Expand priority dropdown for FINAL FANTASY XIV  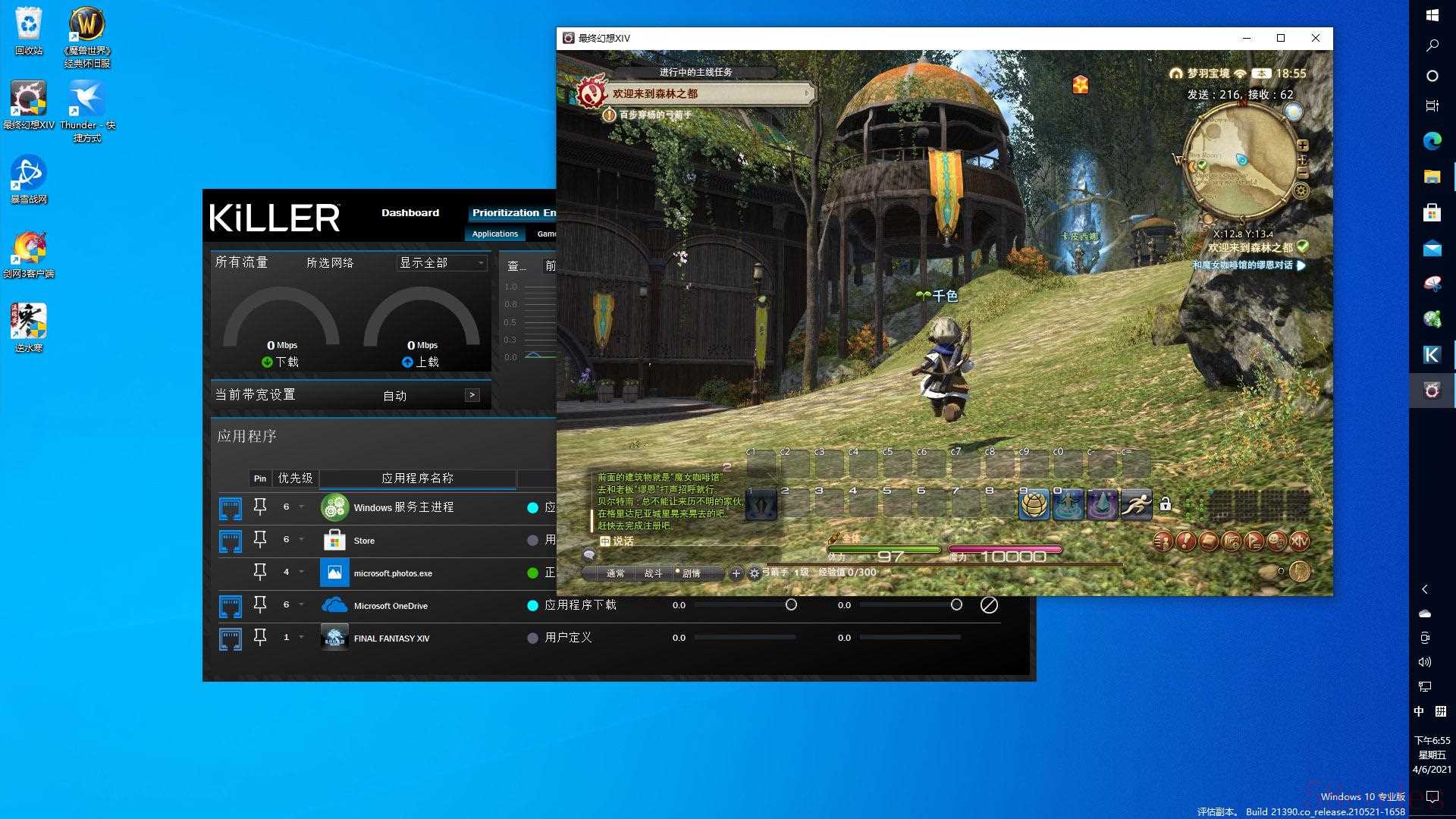[x=302, y=638]
